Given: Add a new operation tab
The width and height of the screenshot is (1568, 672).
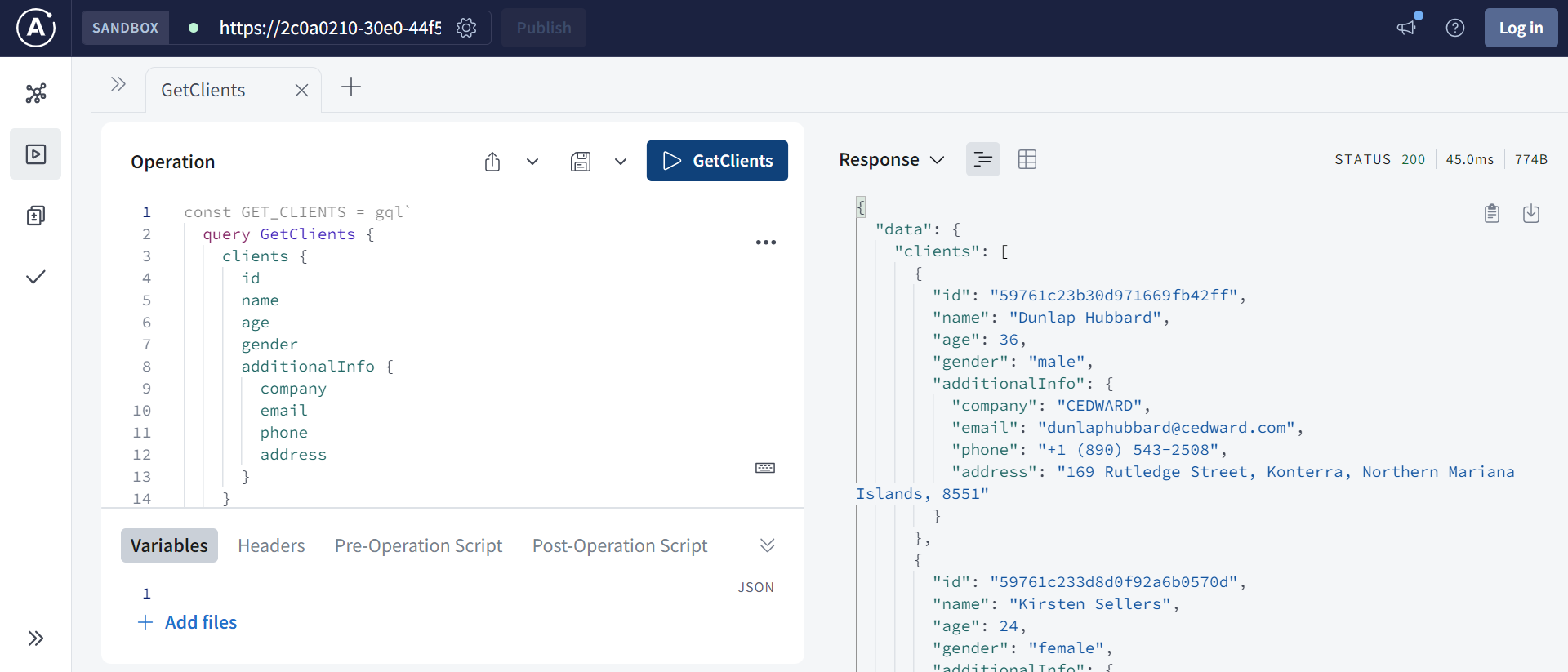Looking at the screenshot, I should coord(351,87).
